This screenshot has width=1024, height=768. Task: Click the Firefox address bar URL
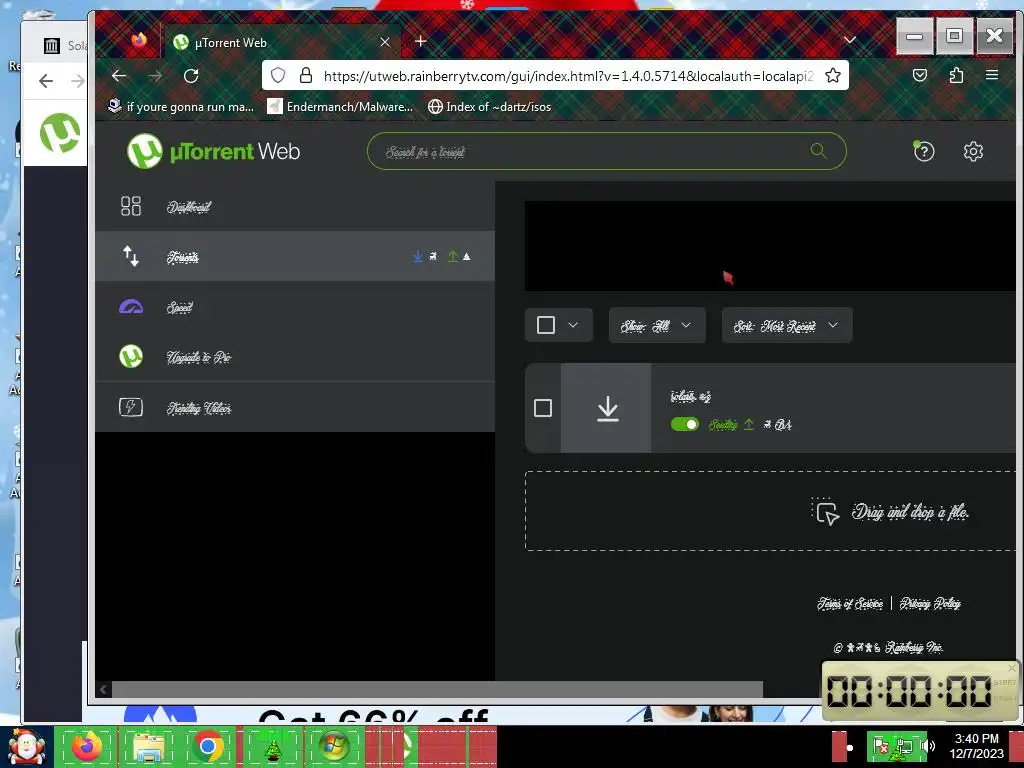pos(568,76)
